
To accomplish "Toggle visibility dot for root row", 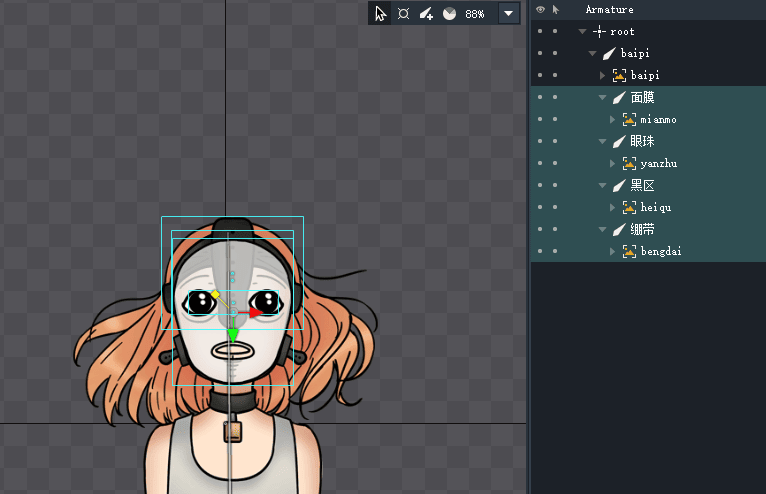I will point(540,32).
